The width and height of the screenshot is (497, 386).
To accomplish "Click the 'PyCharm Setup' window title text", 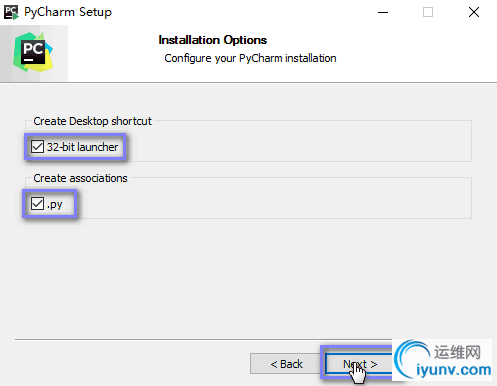I will coord(68,12).
